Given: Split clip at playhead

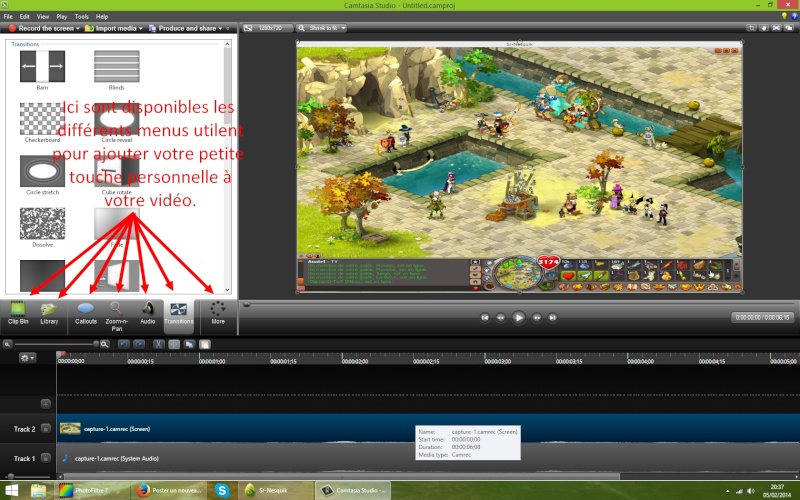Looking at the screenshot, I should (174, 344).
